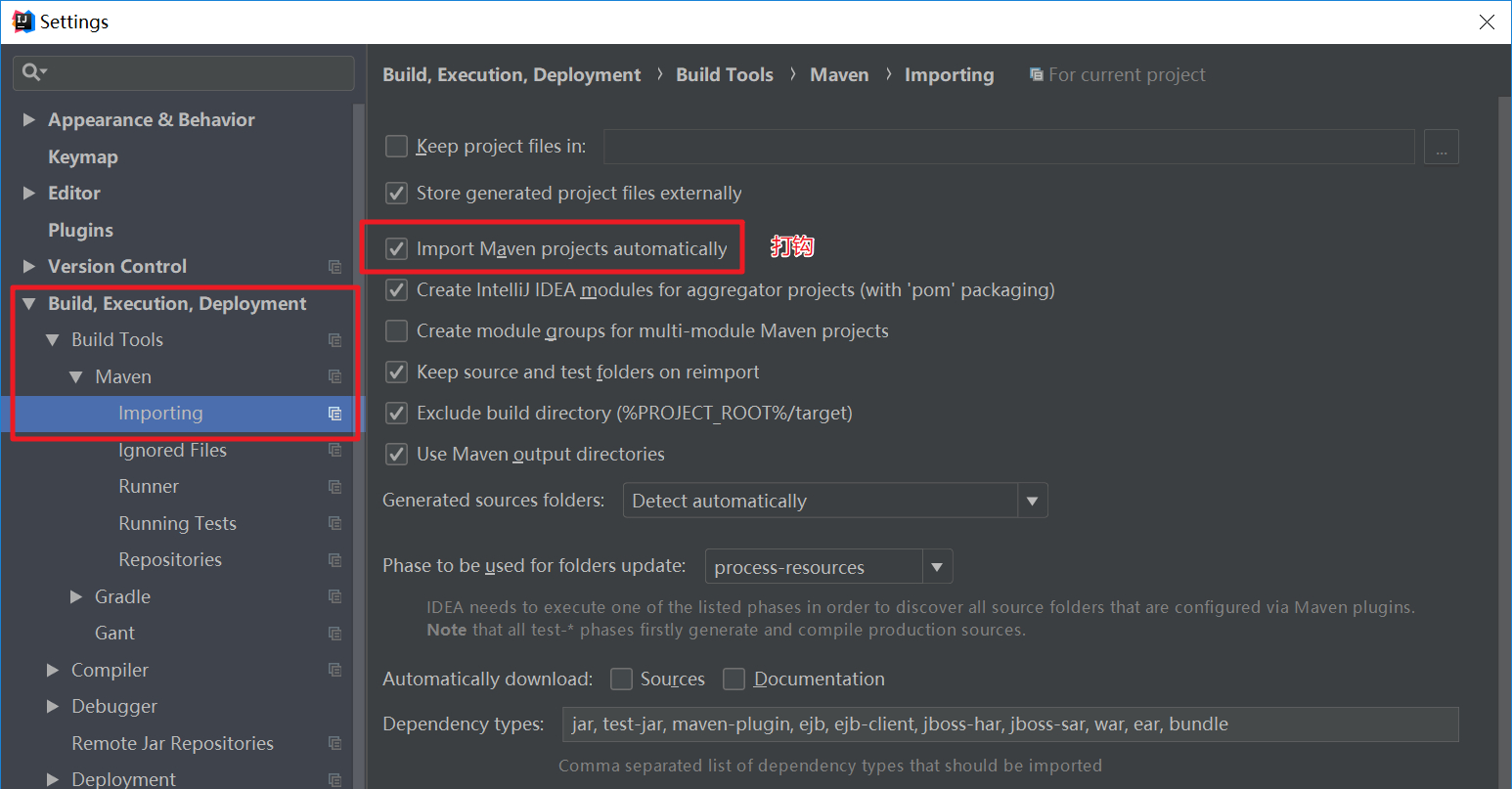Viewport: 1512px width, 789px height.
Task: Click Maven breadcrumb
Action: 839,75
